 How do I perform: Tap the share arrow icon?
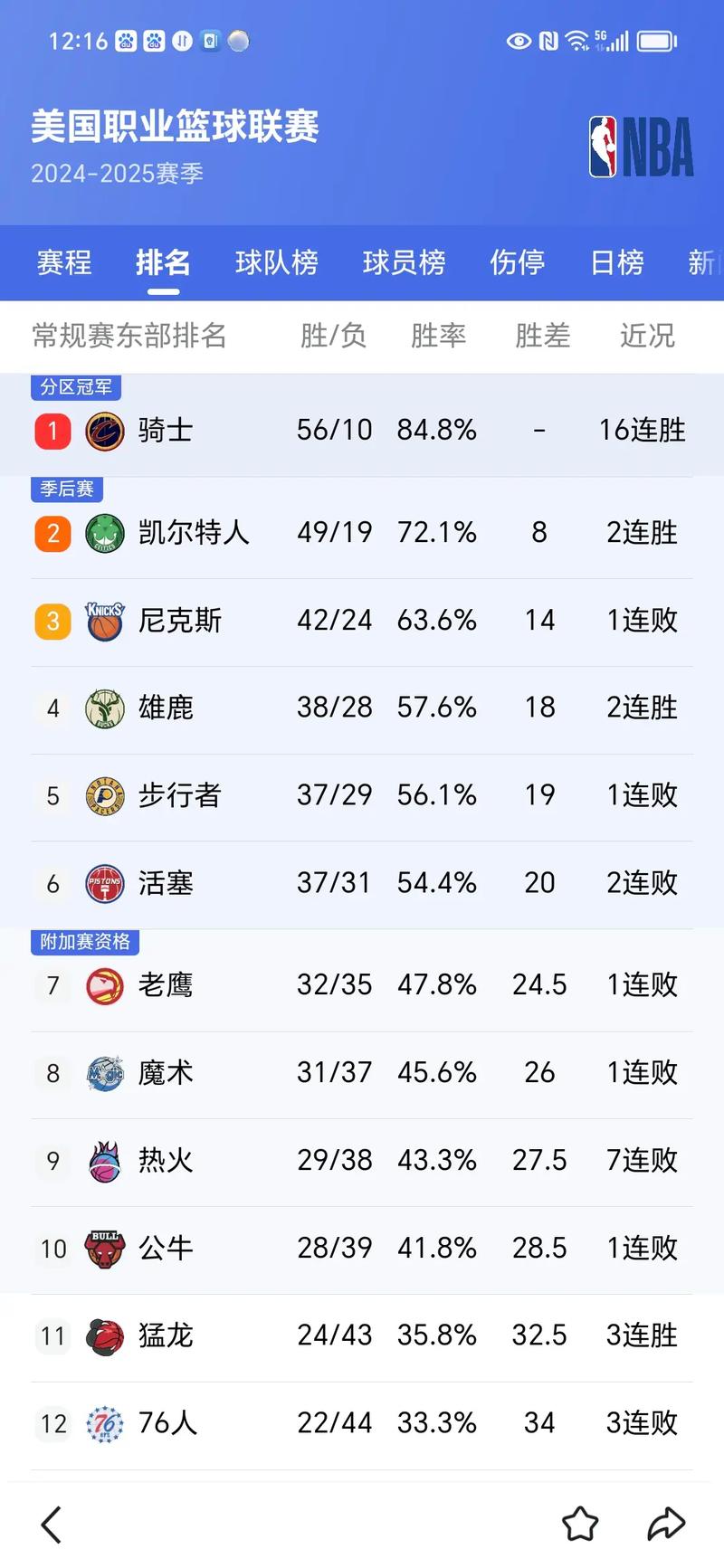click(666, 1524)
